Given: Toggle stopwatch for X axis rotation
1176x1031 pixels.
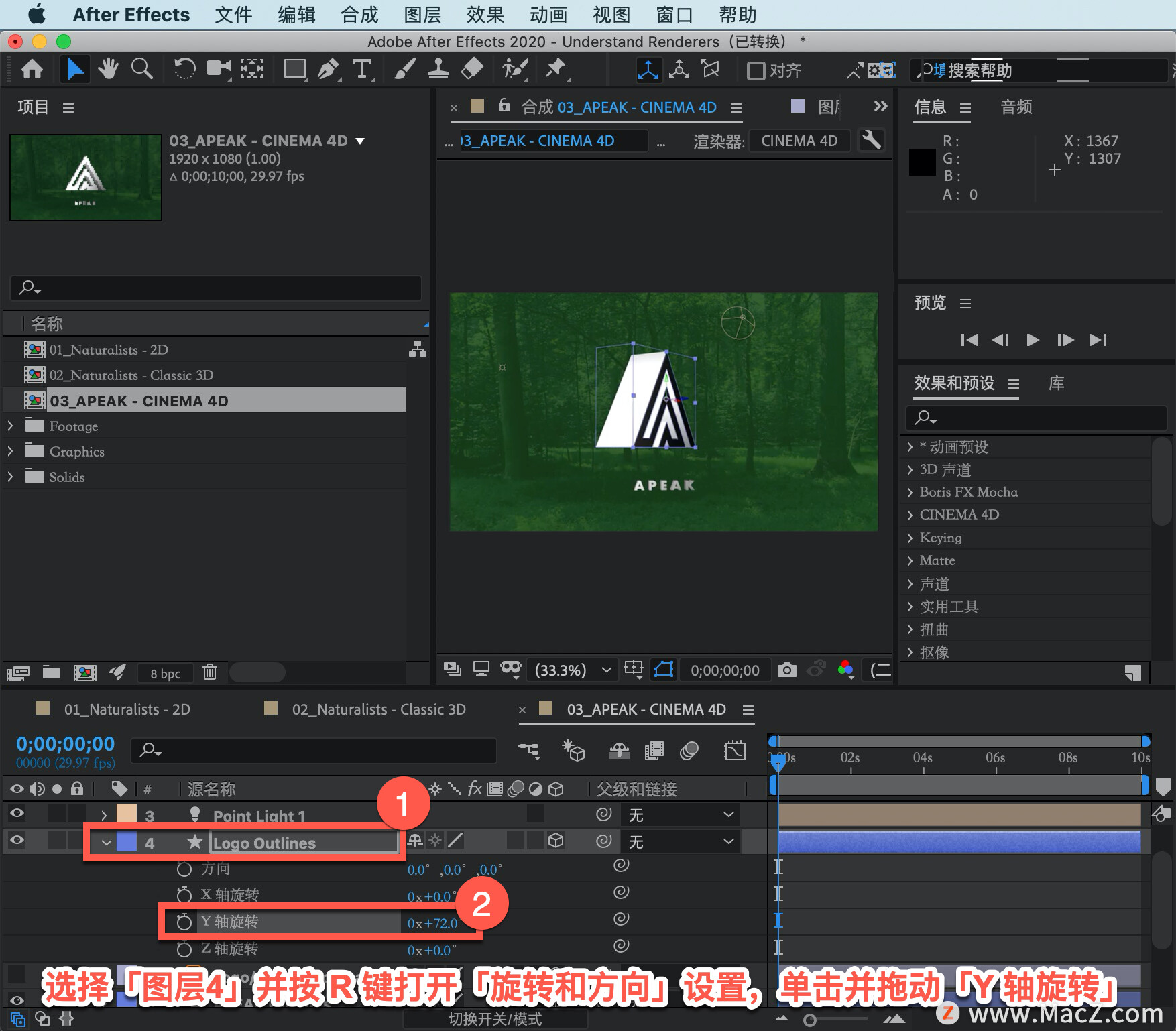Looking at the screenshot, I should tap(184, 895).
